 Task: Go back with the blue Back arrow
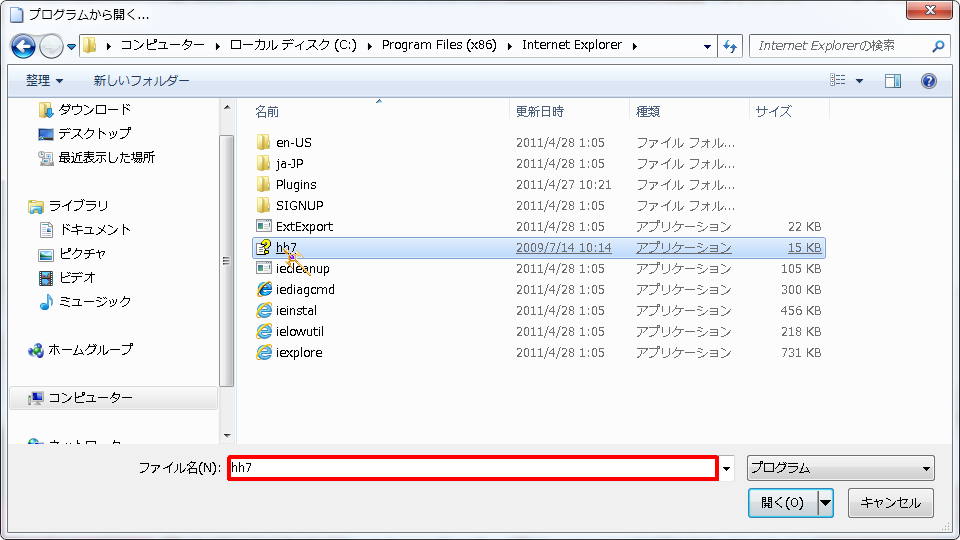(23, 46)
